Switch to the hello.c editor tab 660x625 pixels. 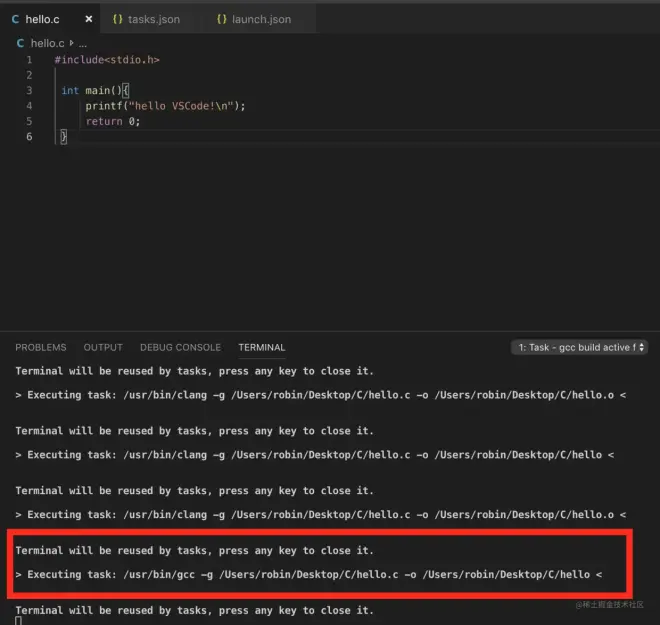pyautogui.click(x=50, y=19)
